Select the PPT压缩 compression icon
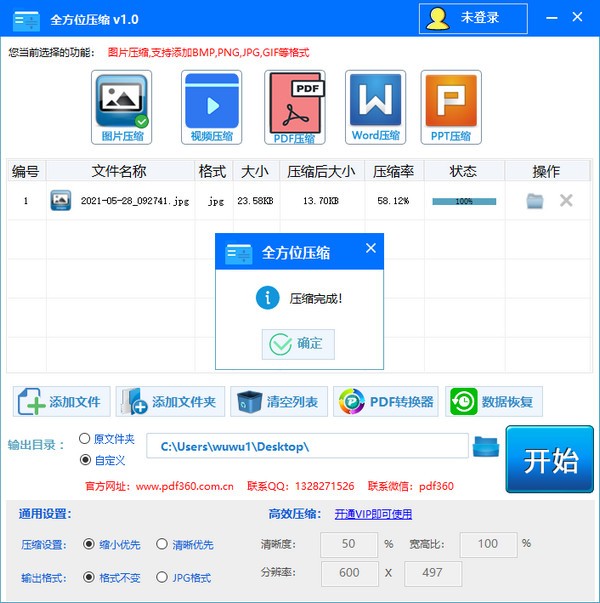The height and width of the screenshot is (603, 600). click(x=450, y=107)
